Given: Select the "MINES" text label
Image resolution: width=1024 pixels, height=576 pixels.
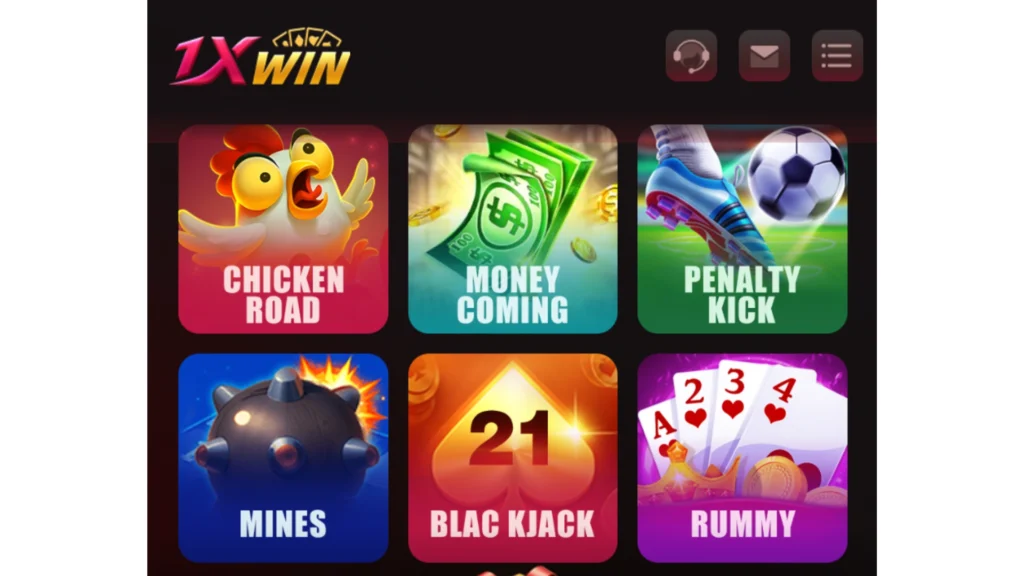Looking at the screenshot, I should pos(283,524).
